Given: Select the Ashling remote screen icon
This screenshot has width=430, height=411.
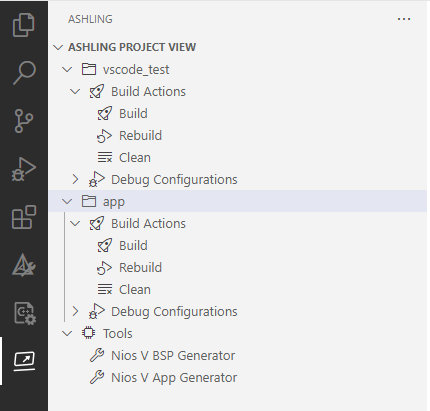Looking at the screenshot, I should tap(24, 361).
